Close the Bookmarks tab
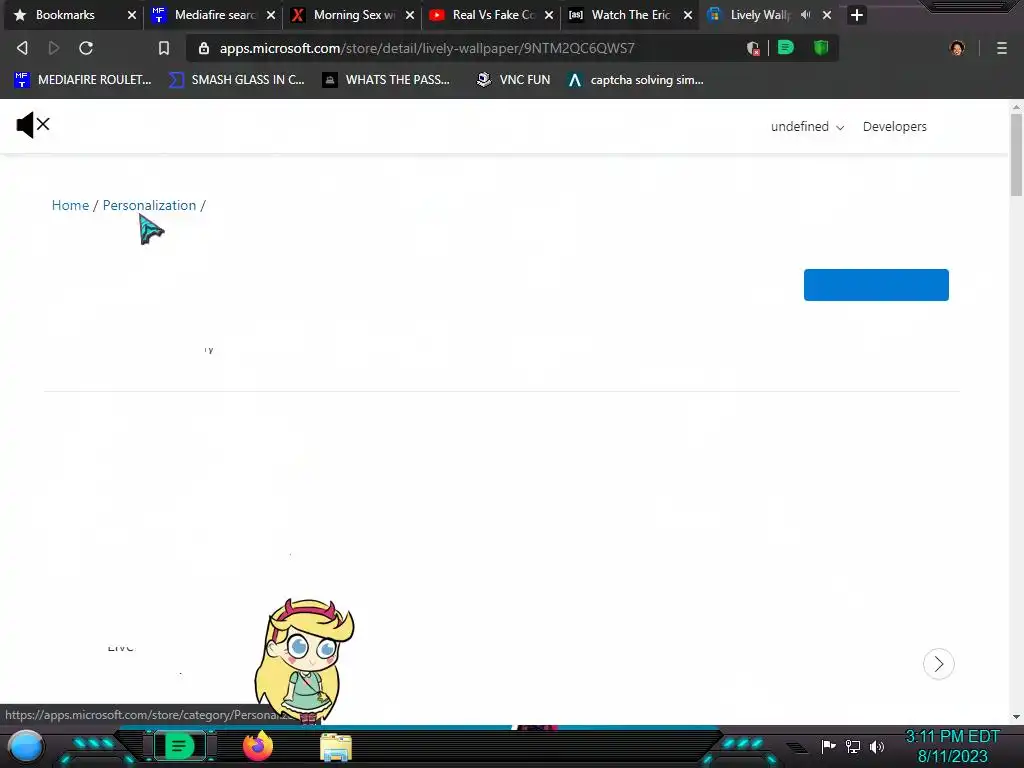This screenshot has width=1024, height=768. 131,14
